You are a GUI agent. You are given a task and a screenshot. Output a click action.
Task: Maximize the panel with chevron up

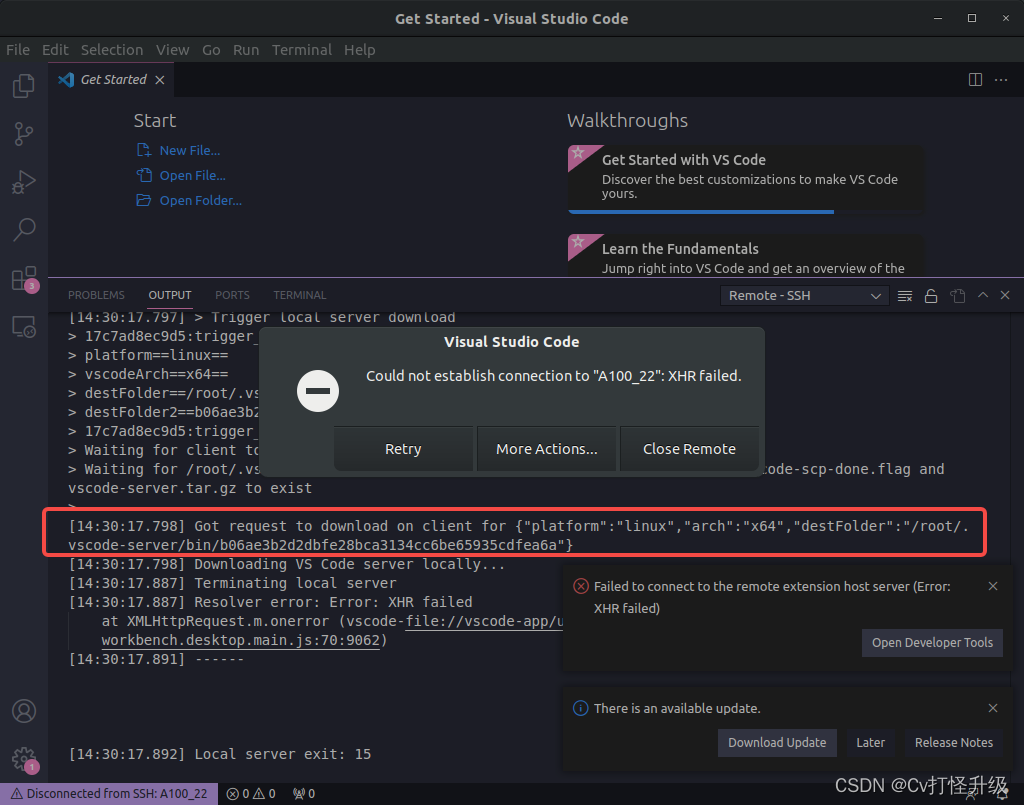(x=982, y=296)
